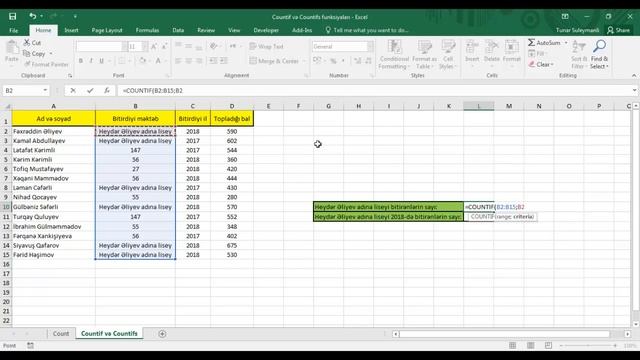Switch to Page Break Preview icon in status bar
The width and height of the screenshot is (640, 360).
click(x=548, y=345)
